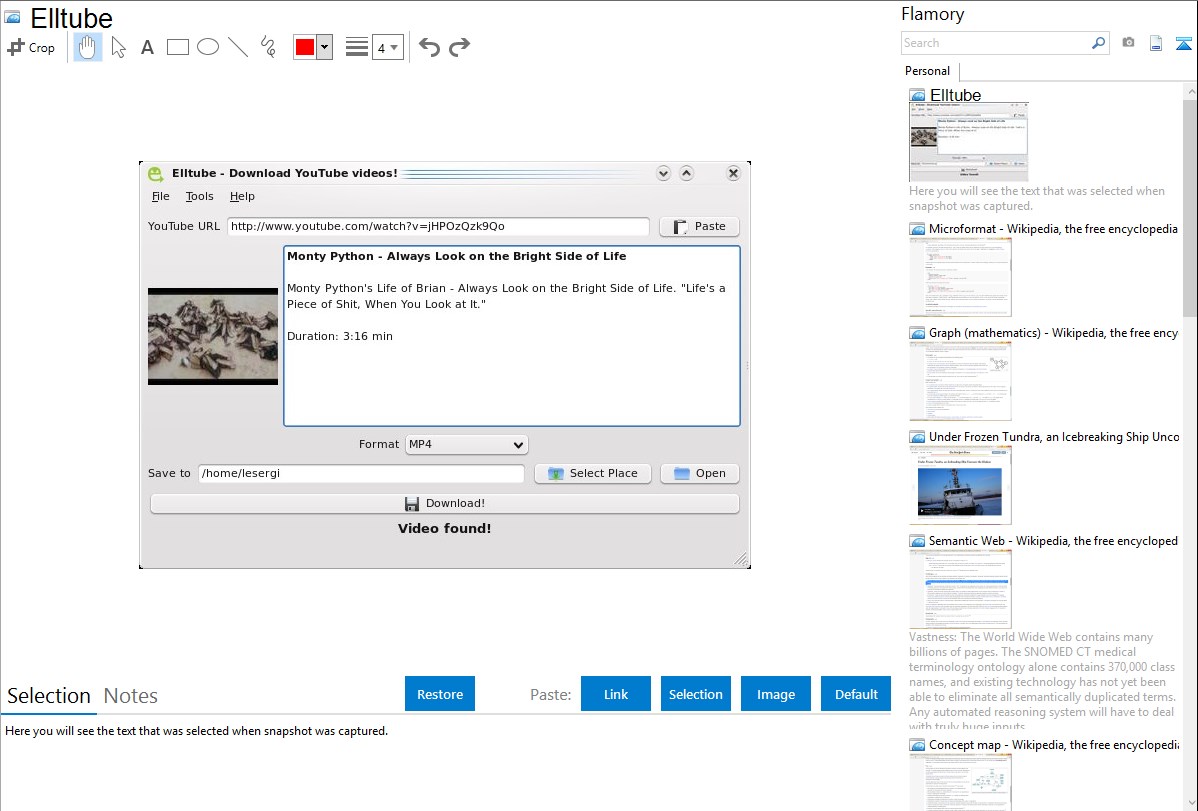
Task: Undo the last annotation
Action: pyautogui.click(x=429, y=47)
